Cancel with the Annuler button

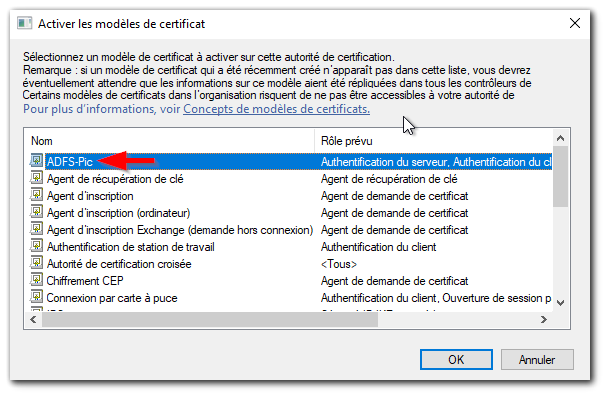[537, 360]
